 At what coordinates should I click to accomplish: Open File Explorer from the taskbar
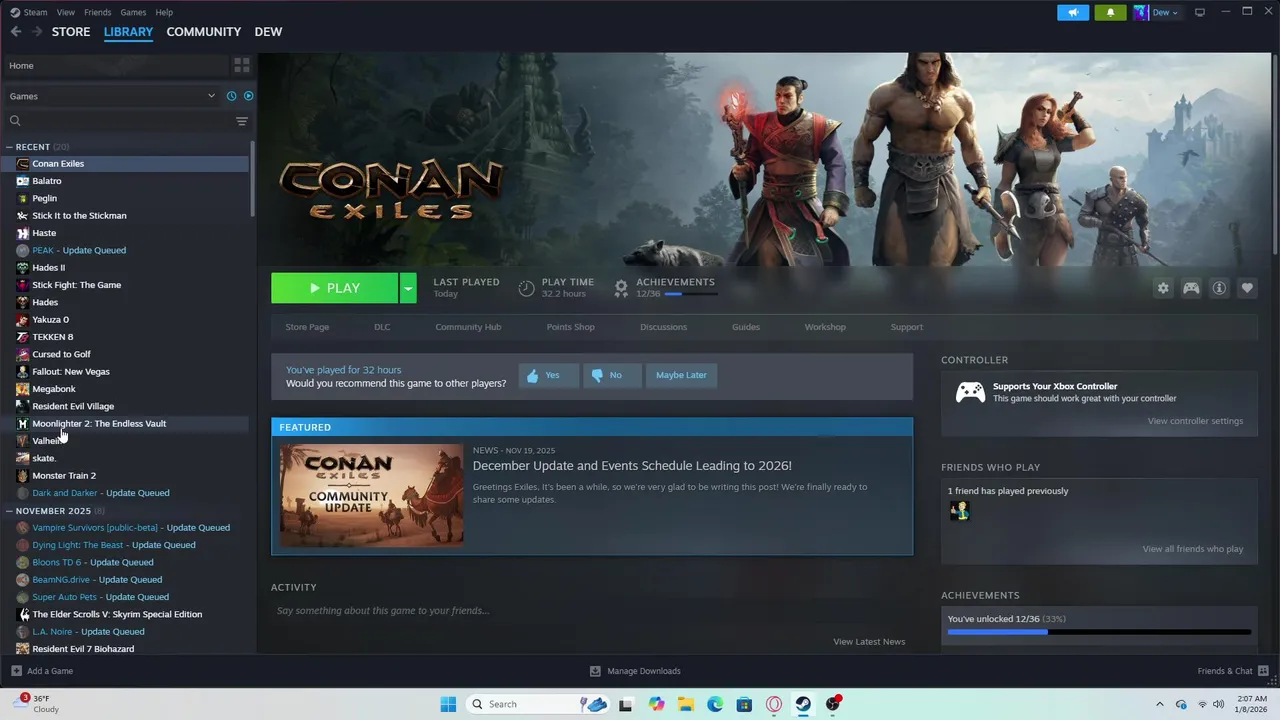(x=686, y=704)
